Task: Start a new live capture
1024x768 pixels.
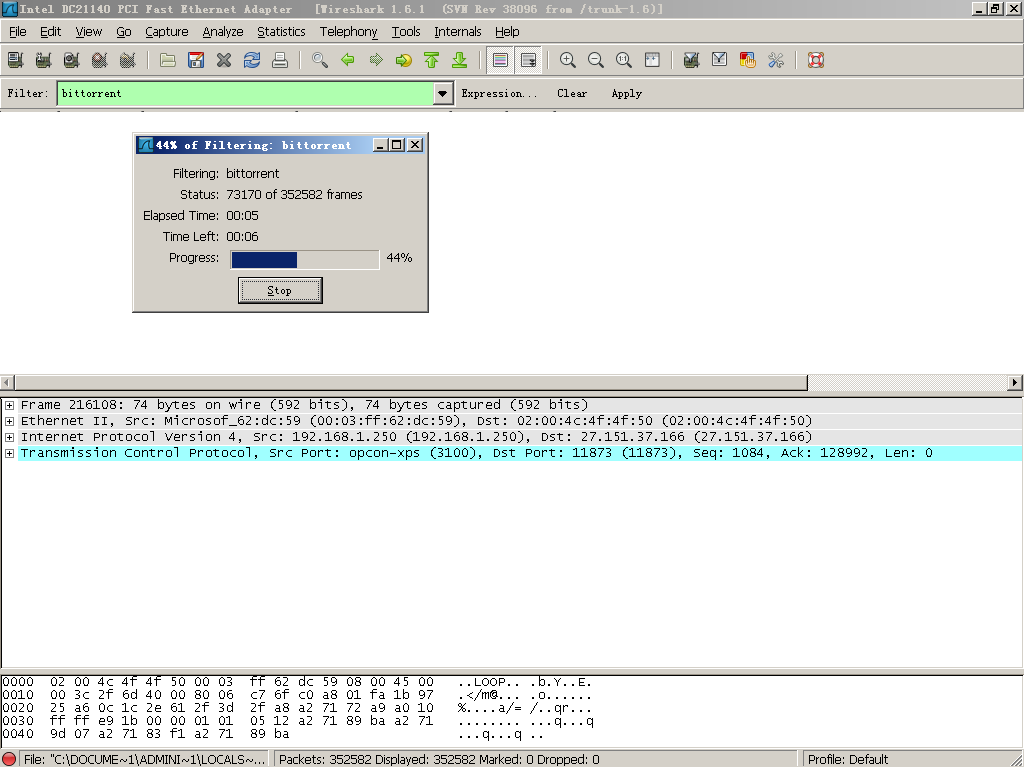Action: coord(72,60)
